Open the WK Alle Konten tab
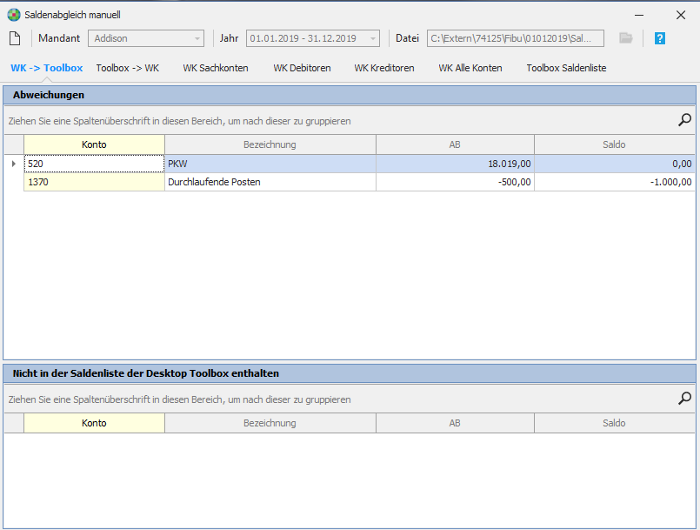This screenshot has height=530, width=700. coord(470,68)
